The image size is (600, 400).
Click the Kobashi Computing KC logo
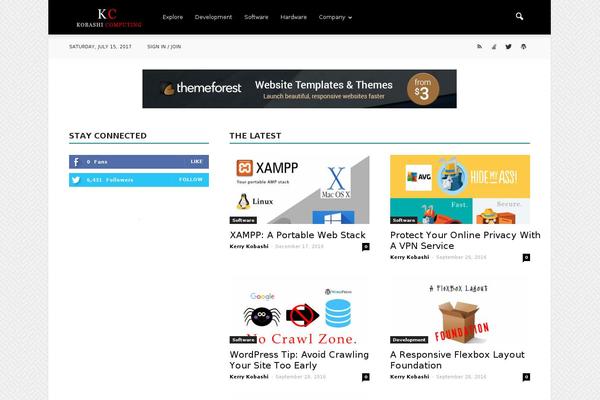[109, 18]
